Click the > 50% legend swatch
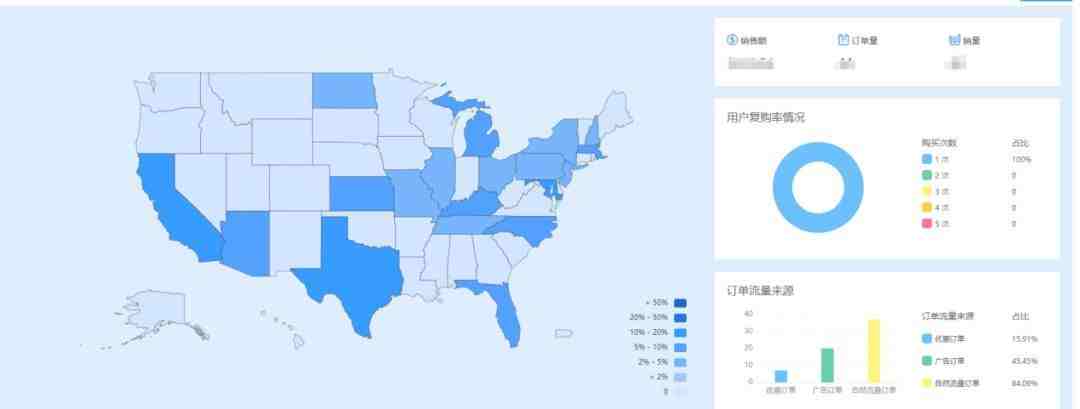Image resolution: width=1080 pixels, height=409 pixels. click(x=681, y=303)
